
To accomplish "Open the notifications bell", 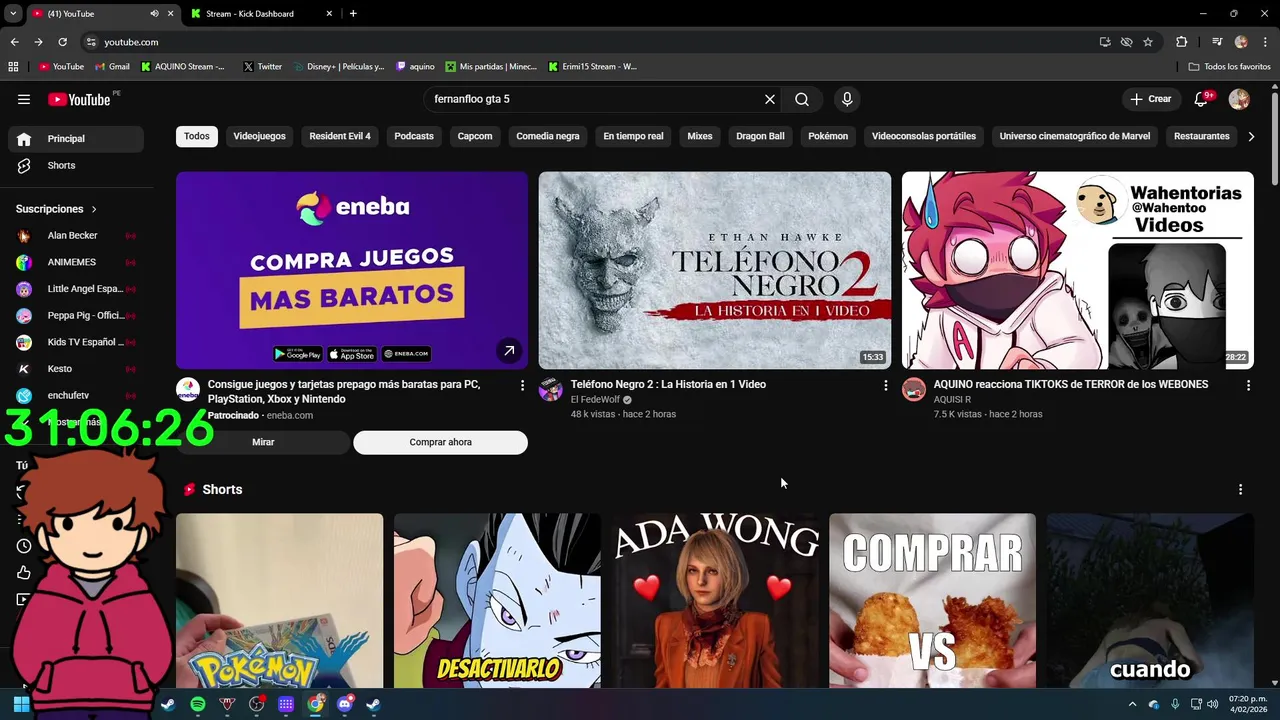I will click(1202, 99).
